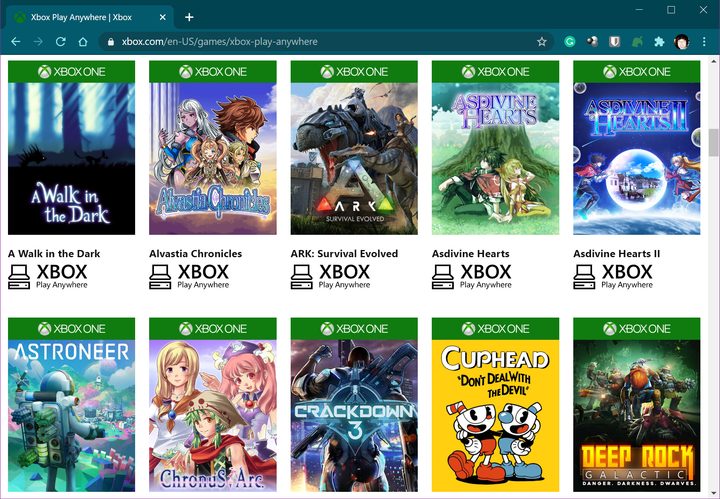
Task: Open A Walk in the Dark cover art
Action: [x=72, y=159]
